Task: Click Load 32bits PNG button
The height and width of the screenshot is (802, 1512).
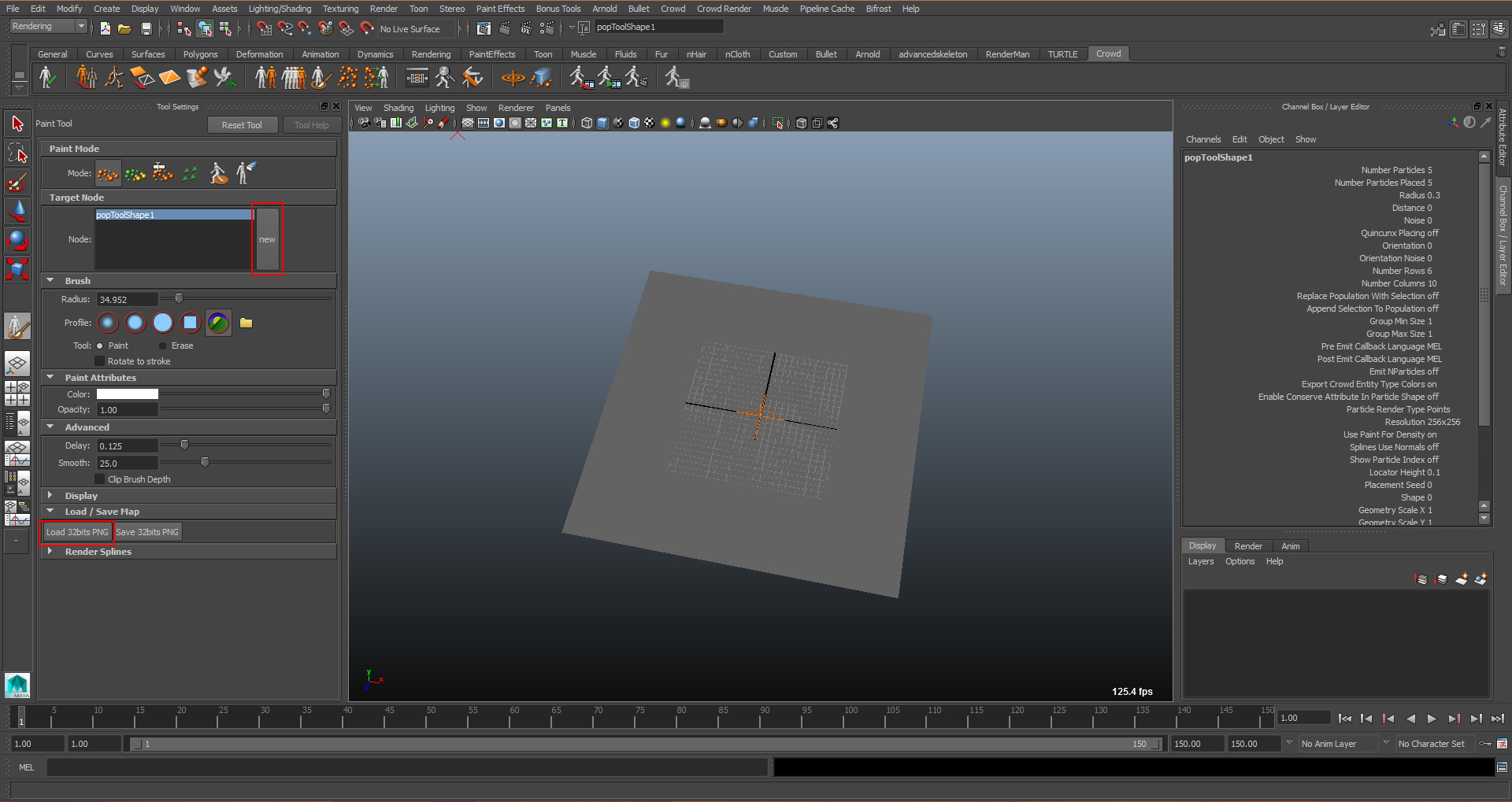Action: point(77,532)
